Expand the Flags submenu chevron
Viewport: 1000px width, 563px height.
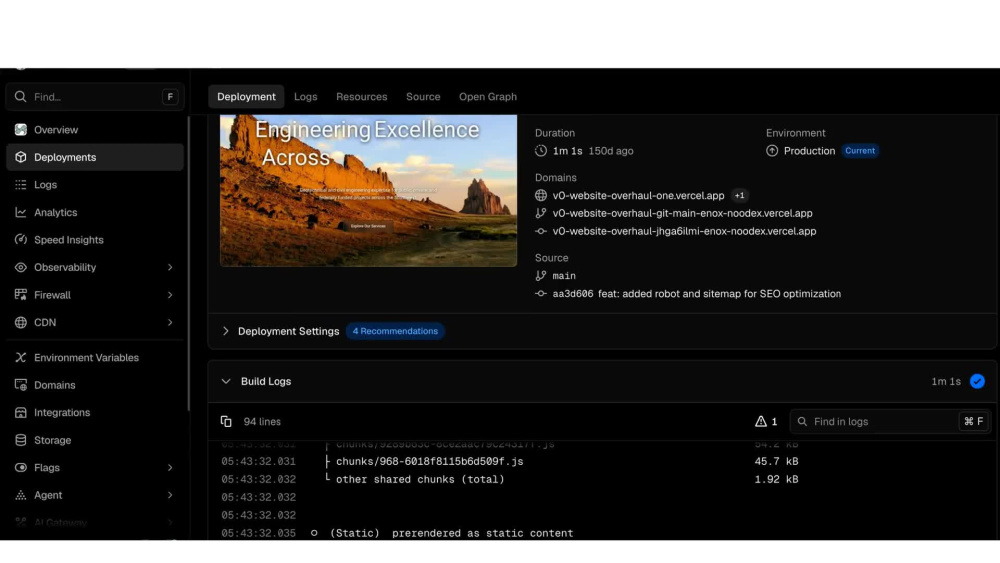170,467
